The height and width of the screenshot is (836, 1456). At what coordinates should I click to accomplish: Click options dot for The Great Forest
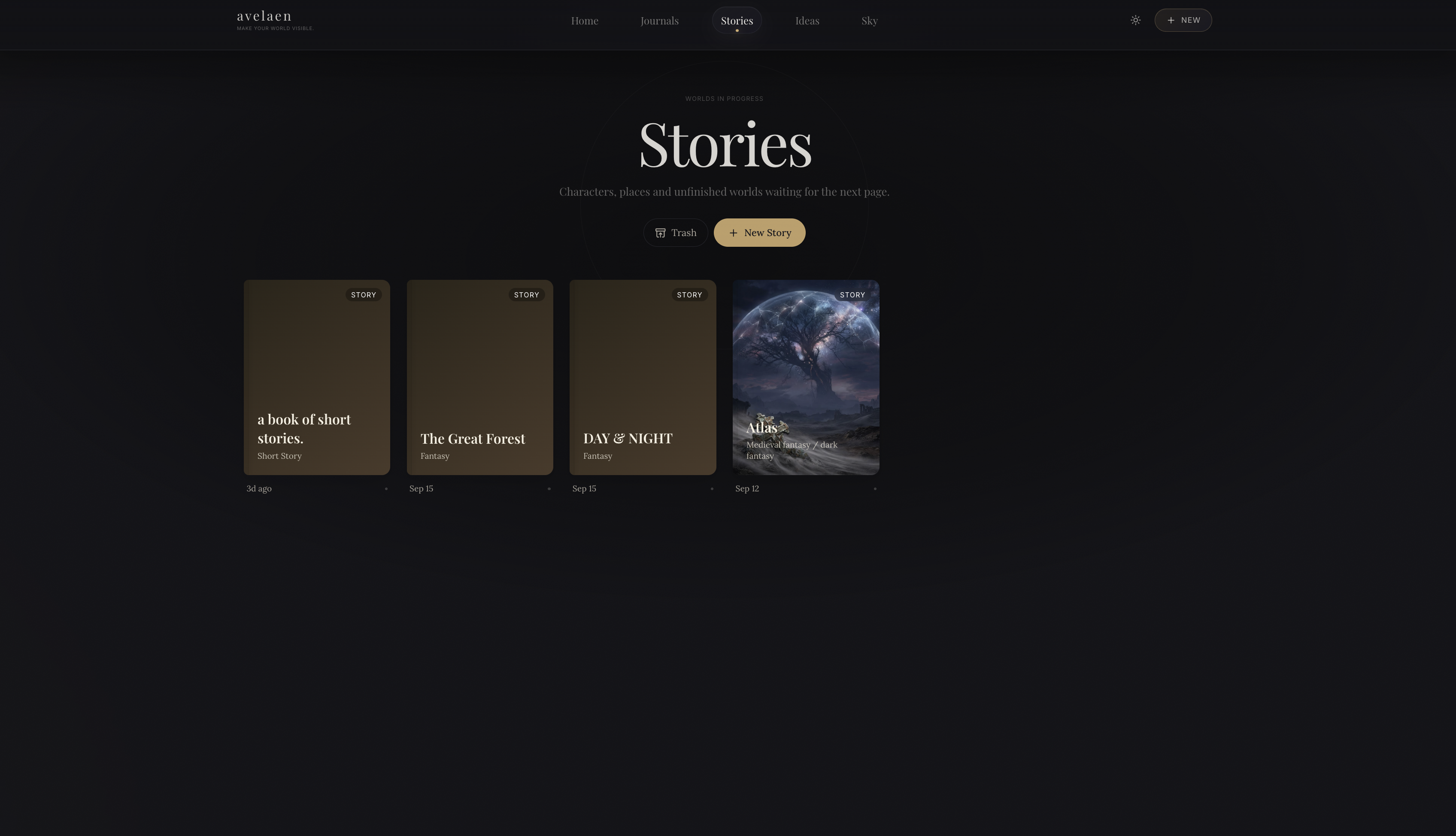pos(549,489)
